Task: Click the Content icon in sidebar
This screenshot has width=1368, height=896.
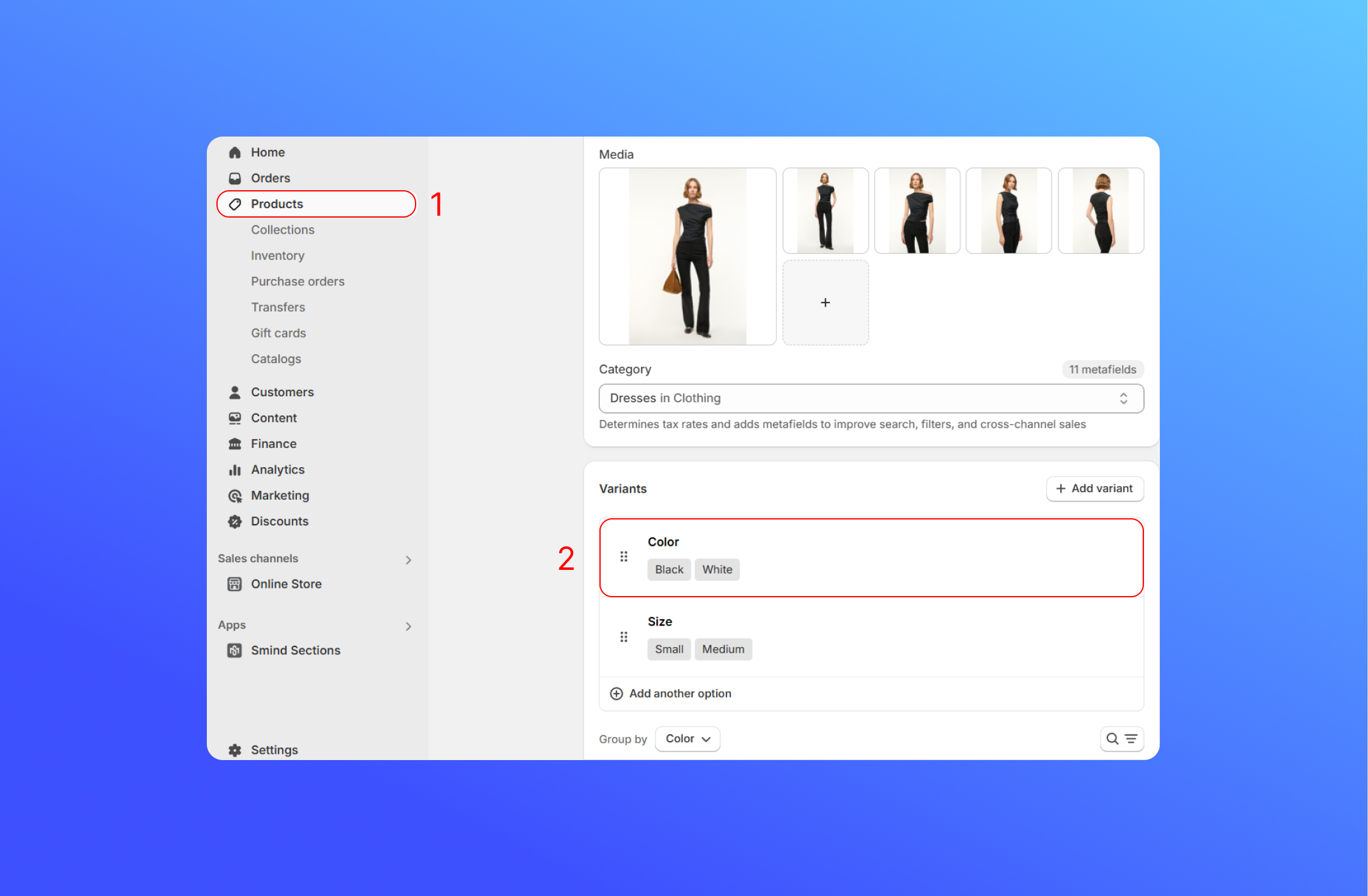Action: pos(235,418)
